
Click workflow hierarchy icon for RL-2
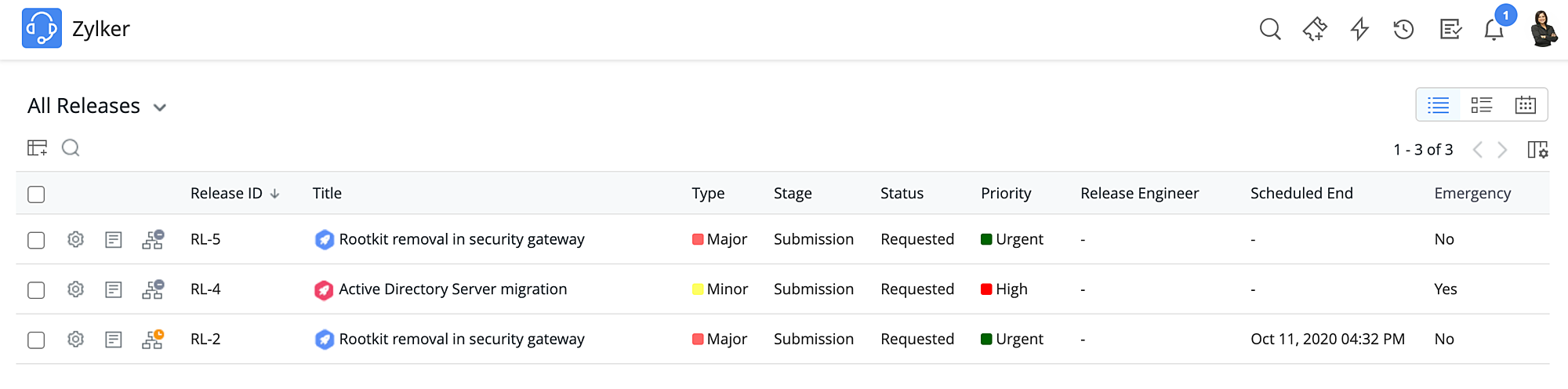[x=153, y=340]
